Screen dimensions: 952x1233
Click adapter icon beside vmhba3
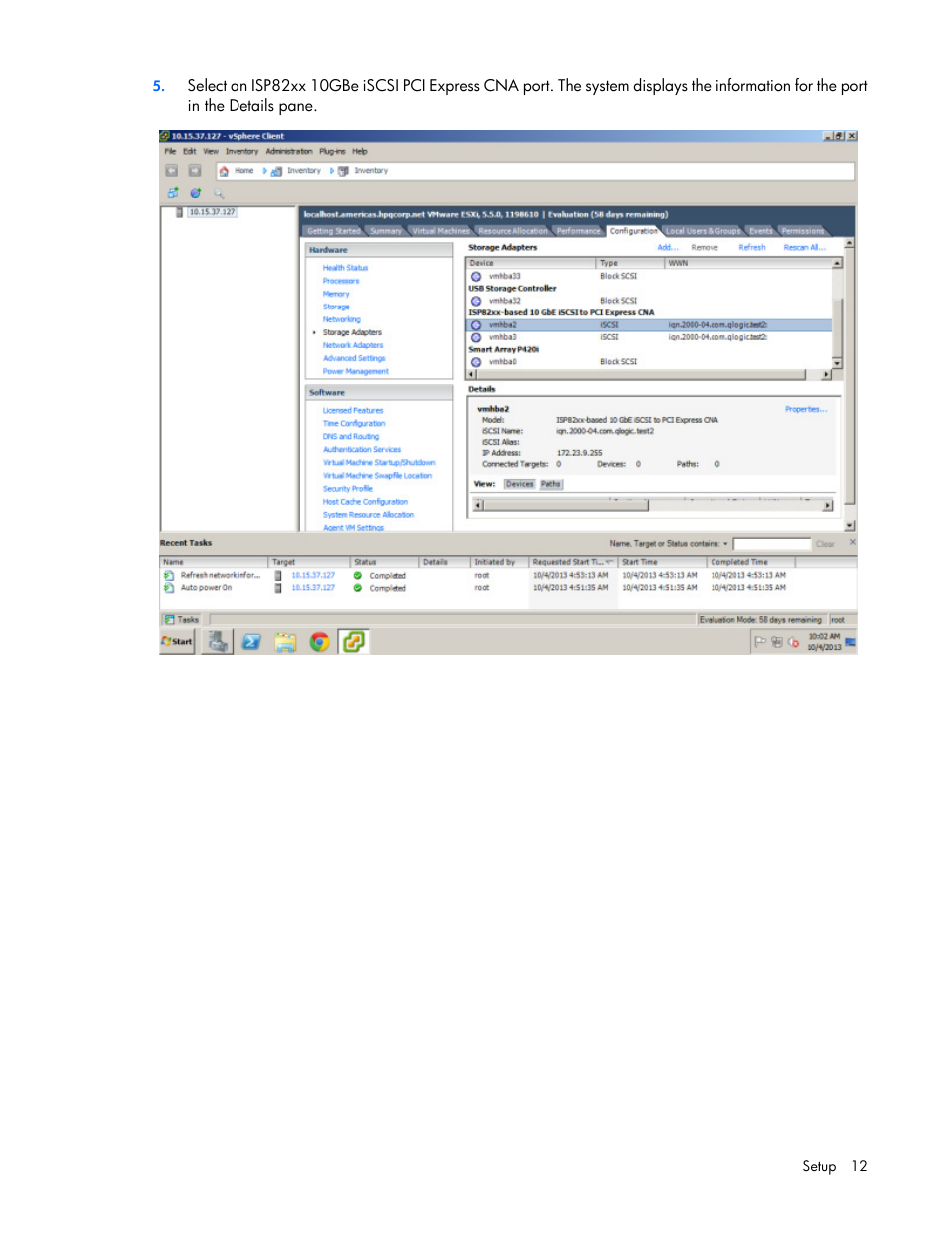click(x=476, y=337)
